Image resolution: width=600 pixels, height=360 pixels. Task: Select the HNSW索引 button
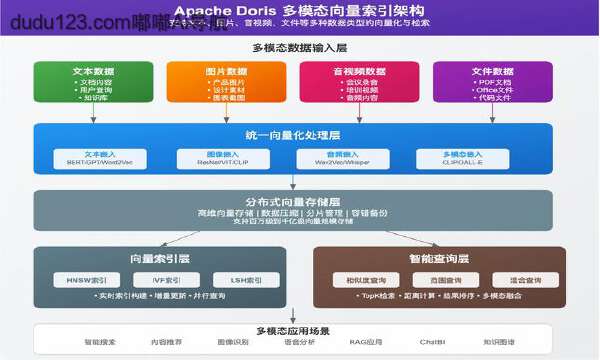pyautogui.click(x=86, y=280)
